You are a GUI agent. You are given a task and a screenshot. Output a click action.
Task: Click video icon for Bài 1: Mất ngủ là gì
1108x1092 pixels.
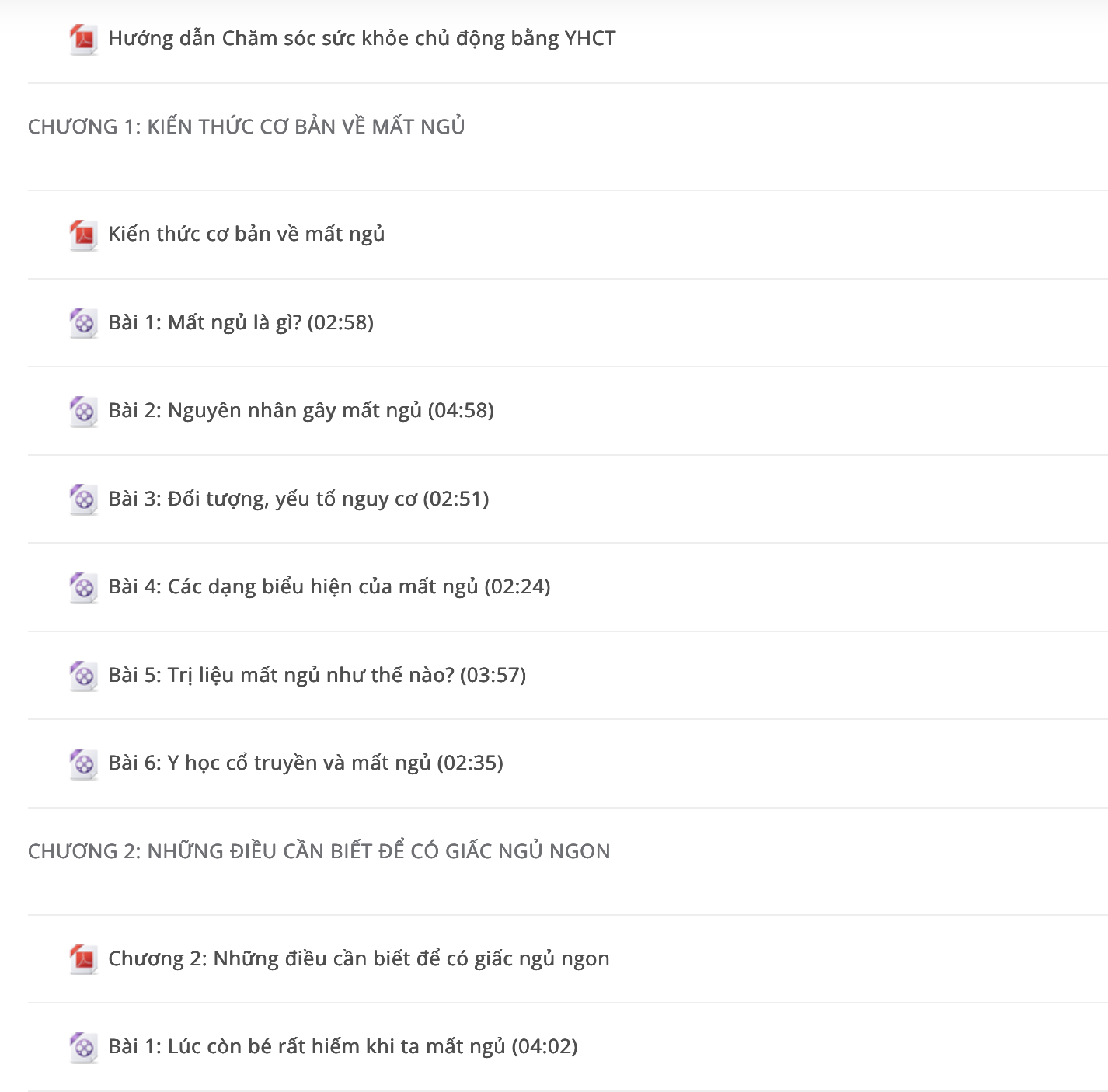(83, 323)
